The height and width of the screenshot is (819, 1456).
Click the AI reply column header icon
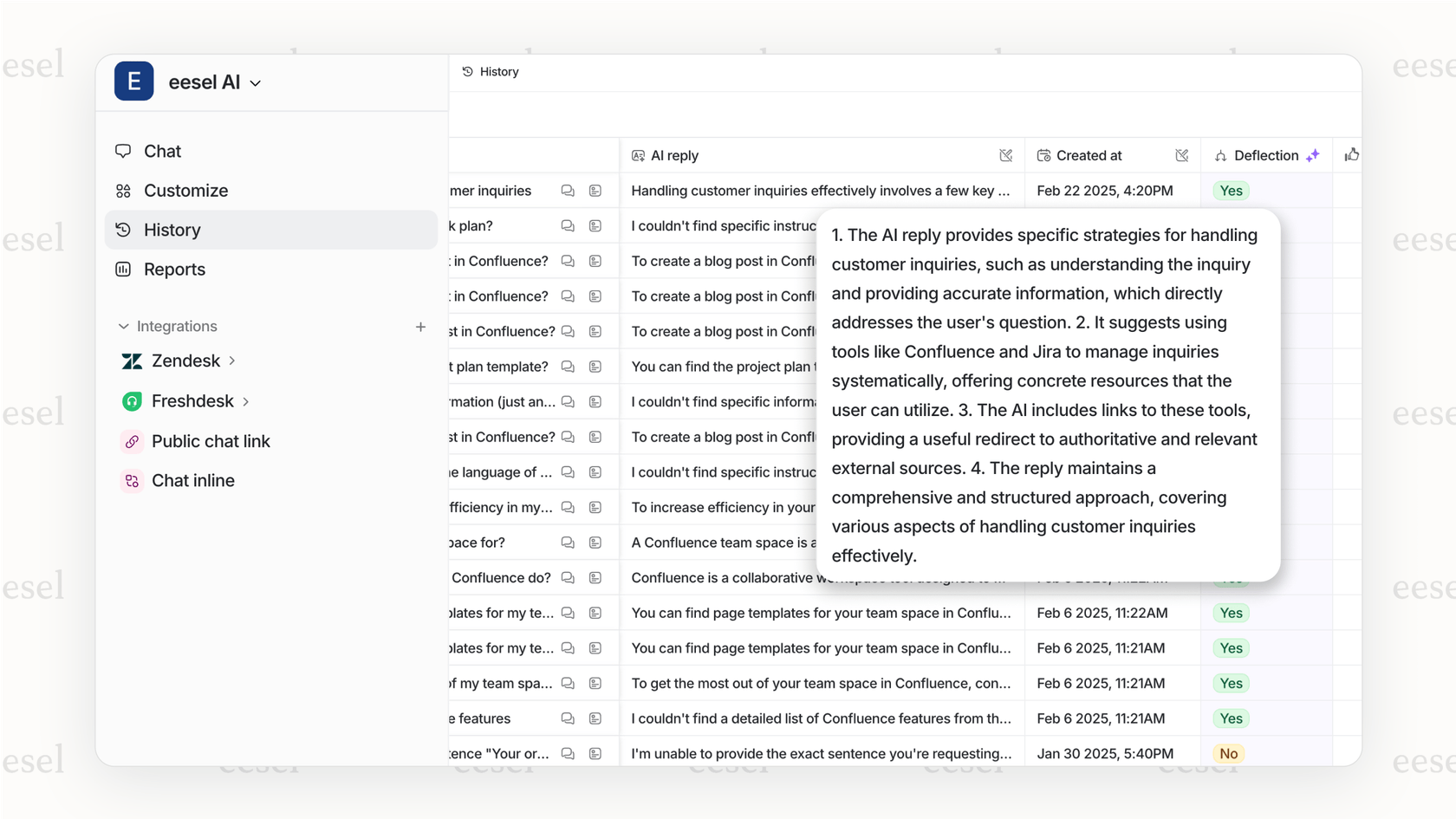(638, 155)
